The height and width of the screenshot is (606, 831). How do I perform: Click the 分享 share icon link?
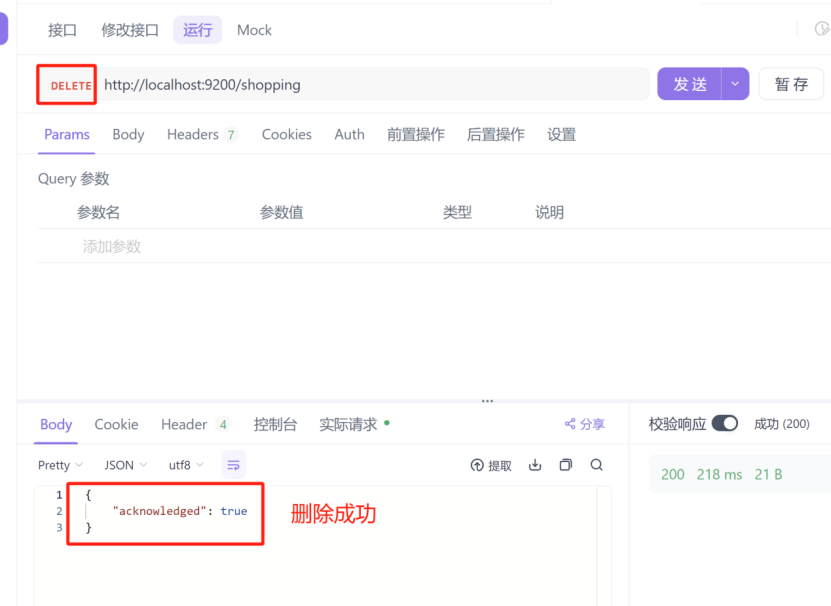585,424
